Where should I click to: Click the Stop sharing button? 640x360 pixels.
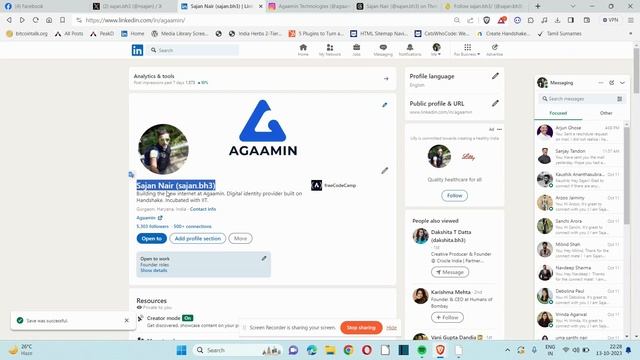tap(361, 327)
